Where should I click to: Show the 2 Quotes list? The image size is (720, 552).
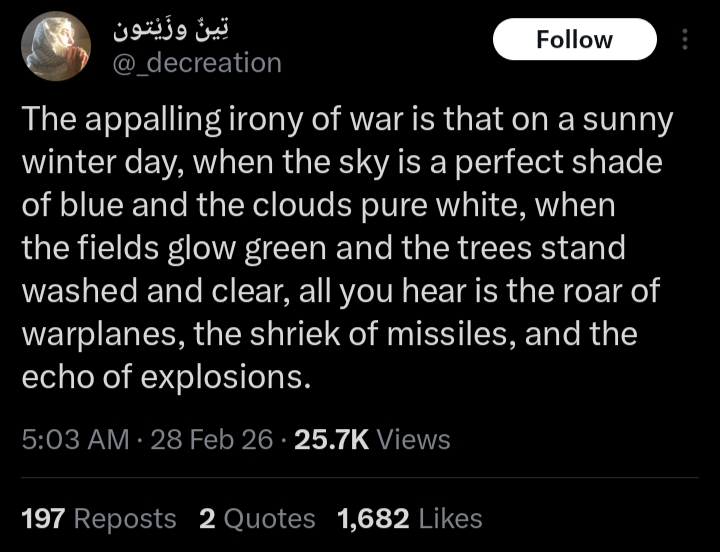point(257,519)
